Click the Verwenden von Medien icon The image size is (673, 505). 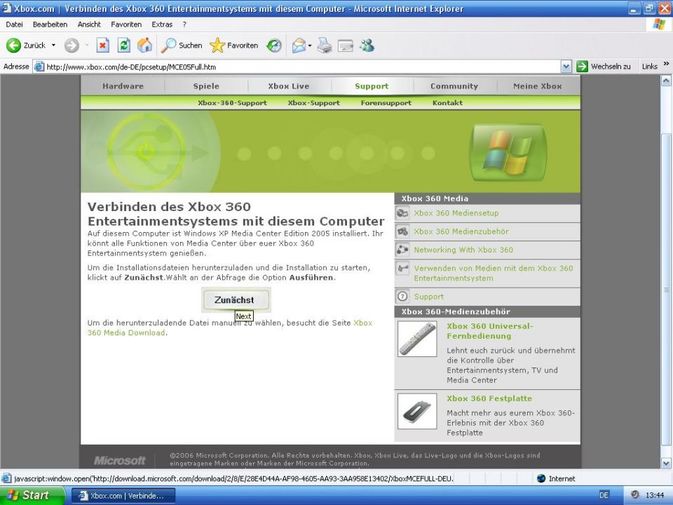[x=403, y=269]
